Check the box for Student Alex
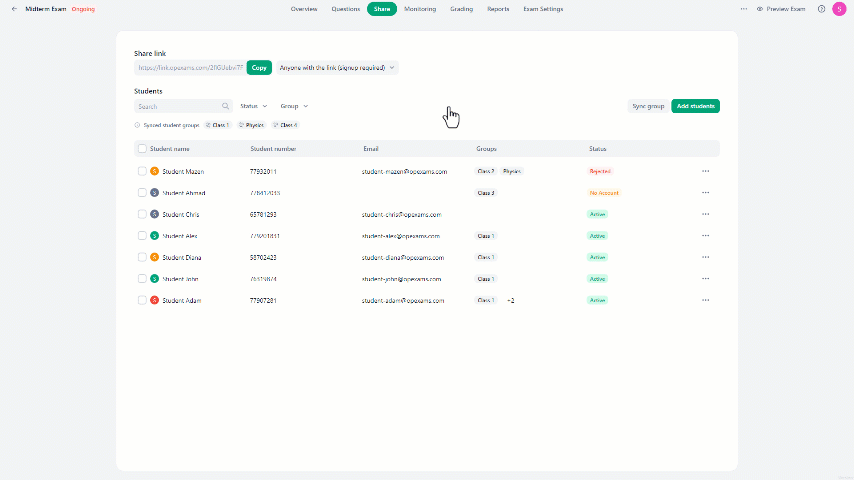 tap(142, 236)
